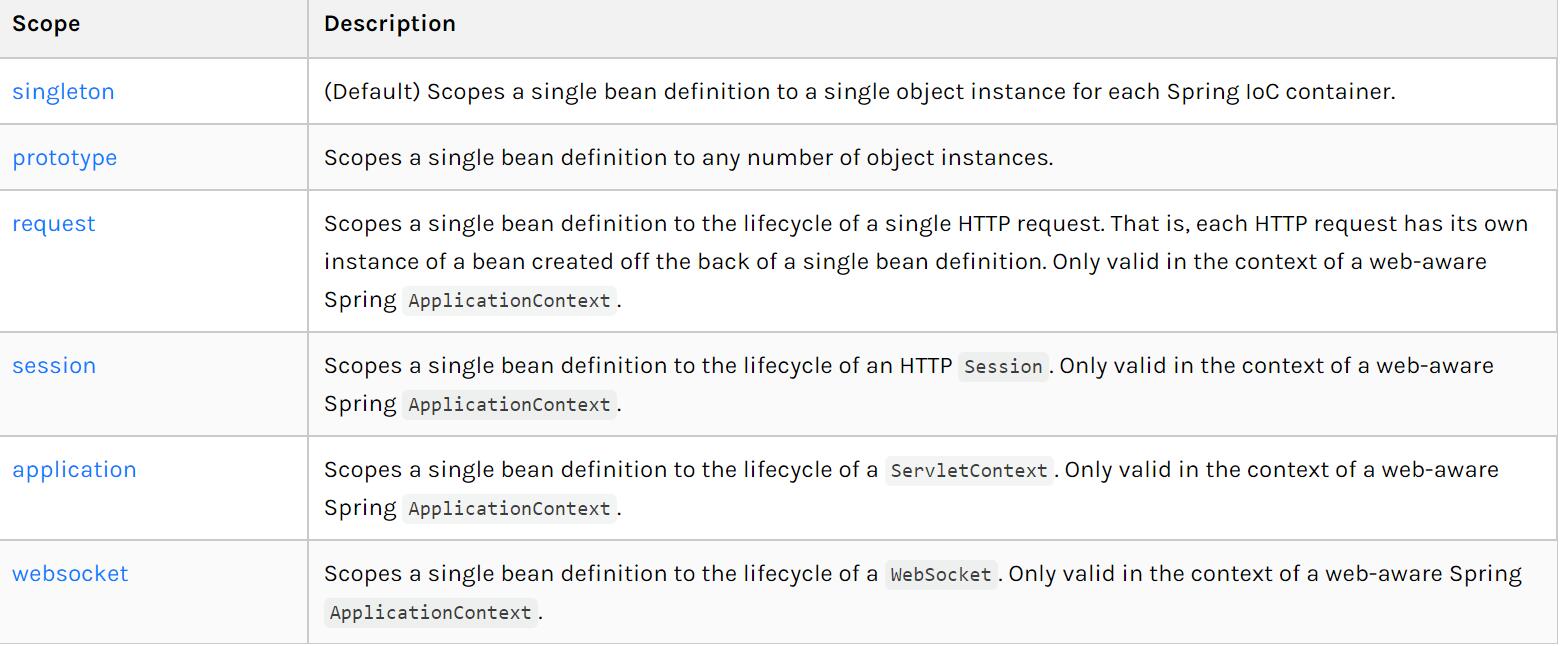Follow the websocket scope link

click(x=70, y=574)
